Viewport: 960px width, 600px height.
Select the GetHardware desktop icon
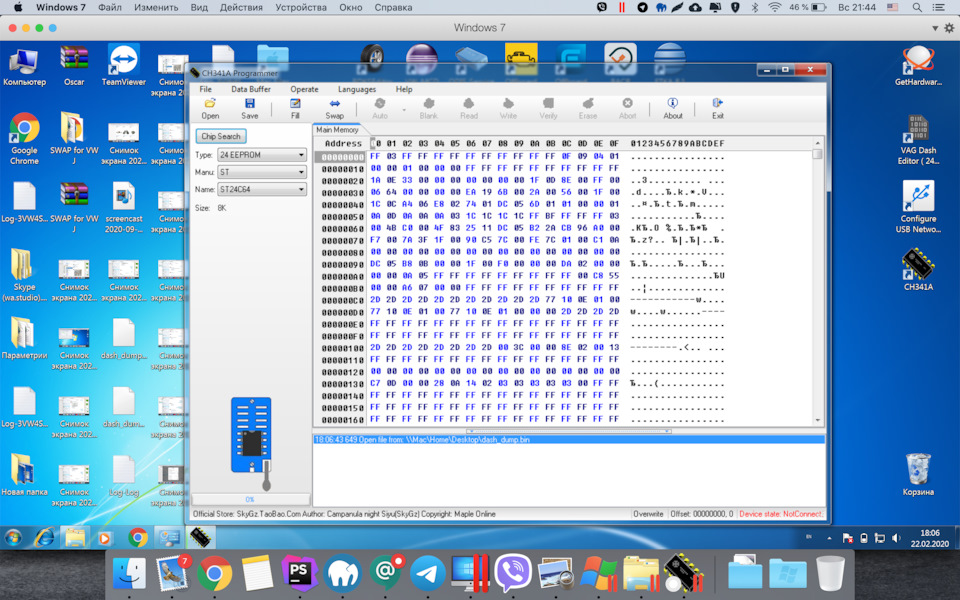[x=918, y=65]
